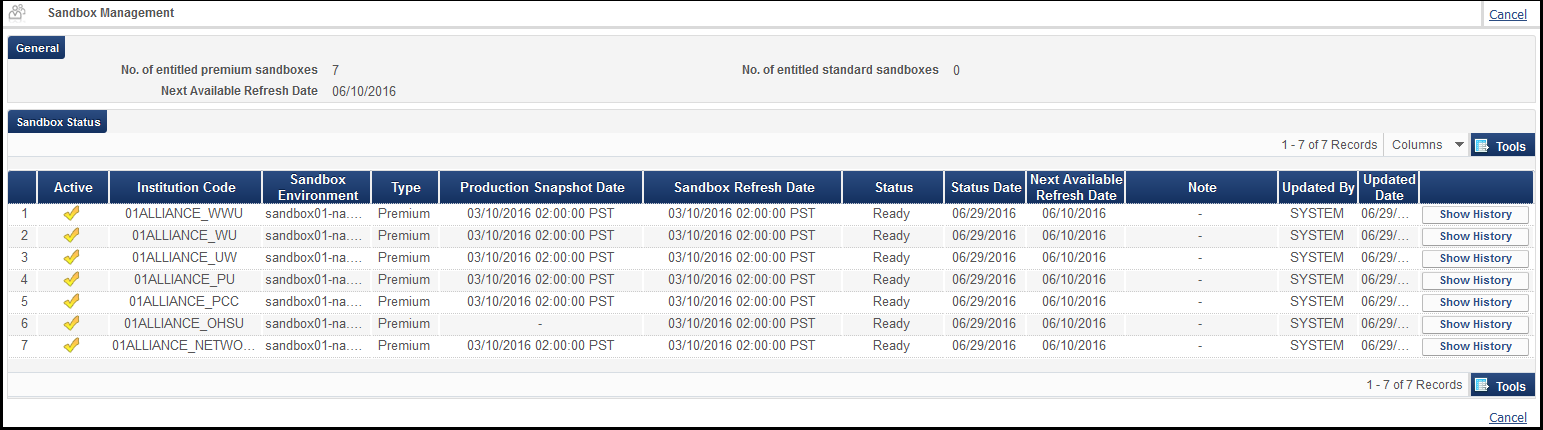Click active checkmark for 01ALLIANCE_OHSU

[71, 324]
